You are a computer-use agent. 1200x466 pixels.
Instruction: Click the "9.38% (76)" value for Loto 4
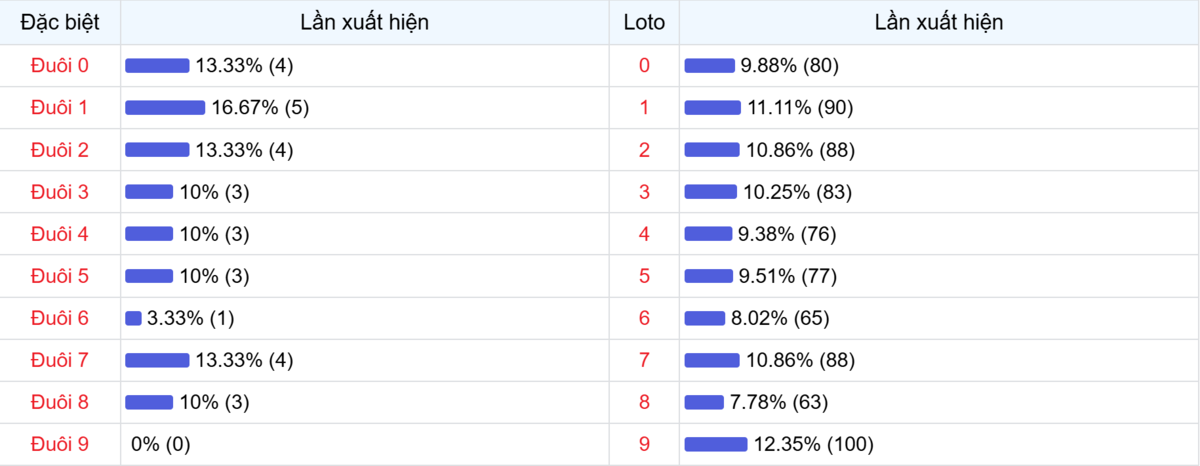[787, 234]
